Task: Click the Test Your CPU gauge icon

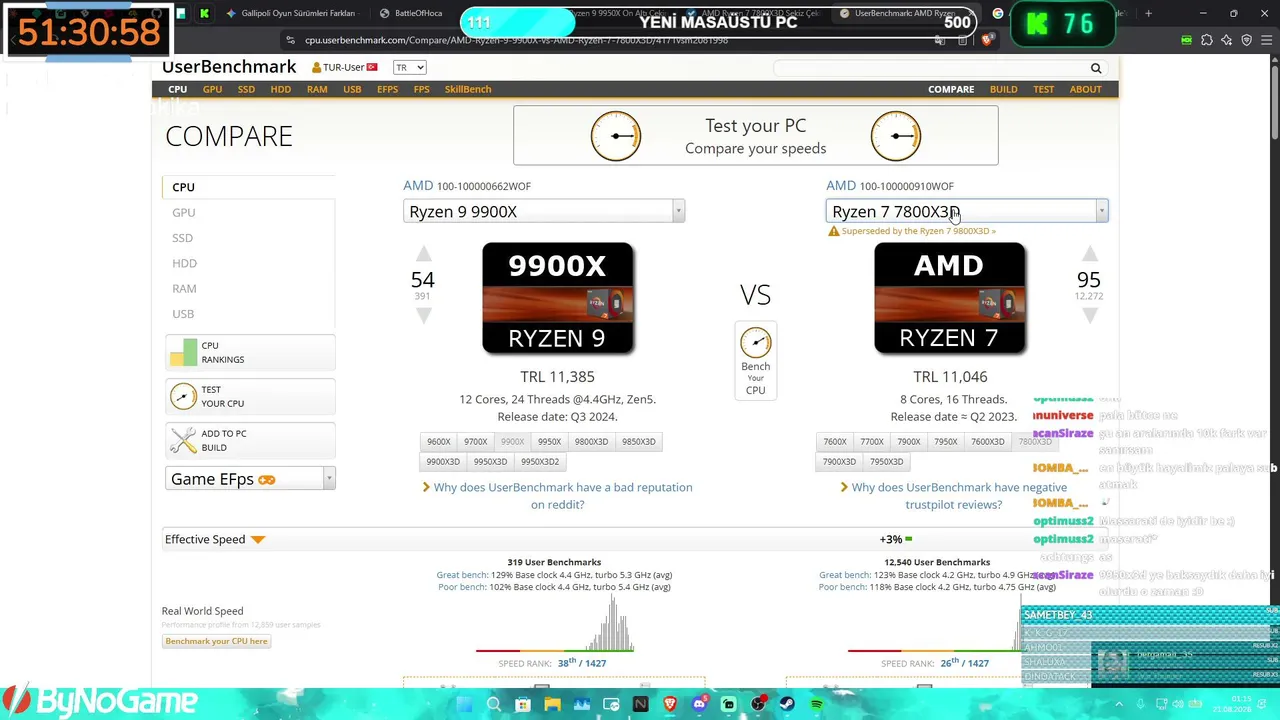Action: coord(183,396)
